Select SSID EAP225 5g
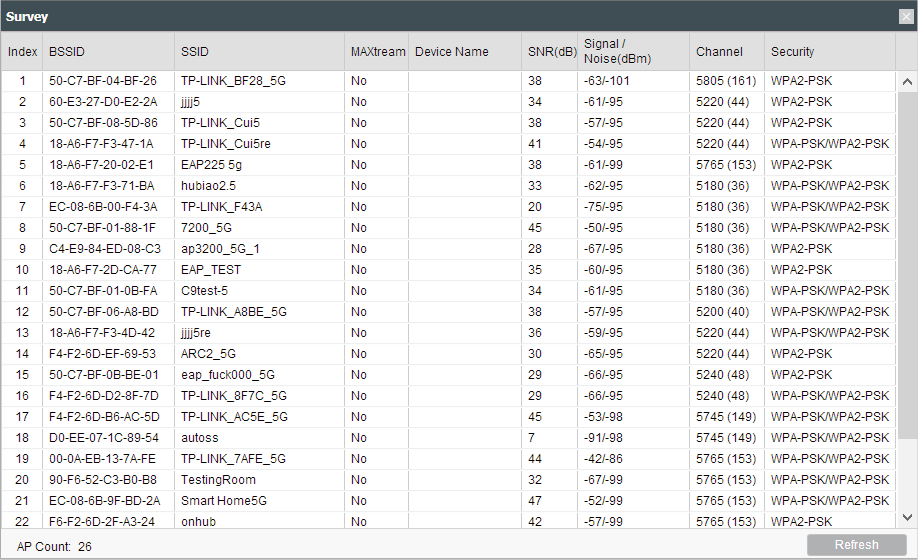The height and width of the screenshot is (560, 918). point(211,165)
